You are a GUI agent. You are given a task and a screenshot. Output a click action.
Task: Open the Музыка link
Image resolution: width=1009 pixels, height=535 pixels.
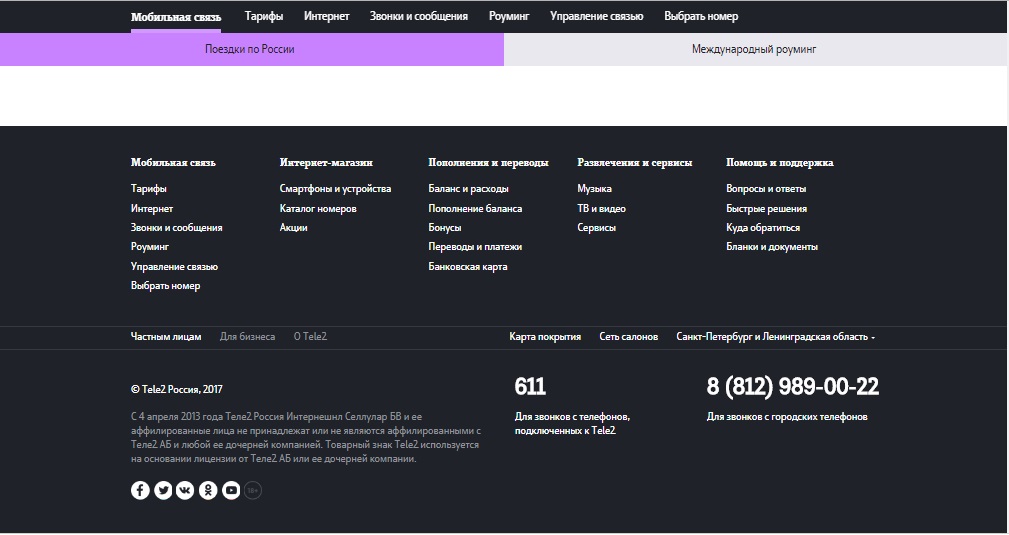pyautogui.click(x=595, y=189)
